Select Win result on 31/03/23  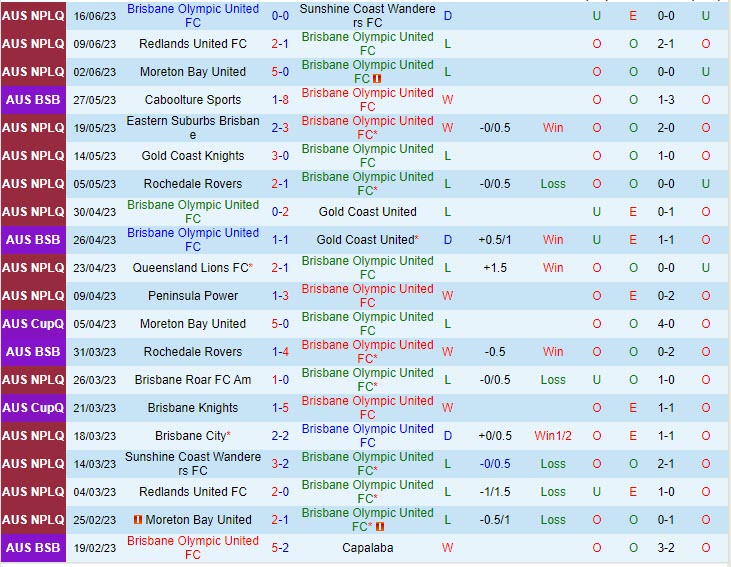point(553,352)
